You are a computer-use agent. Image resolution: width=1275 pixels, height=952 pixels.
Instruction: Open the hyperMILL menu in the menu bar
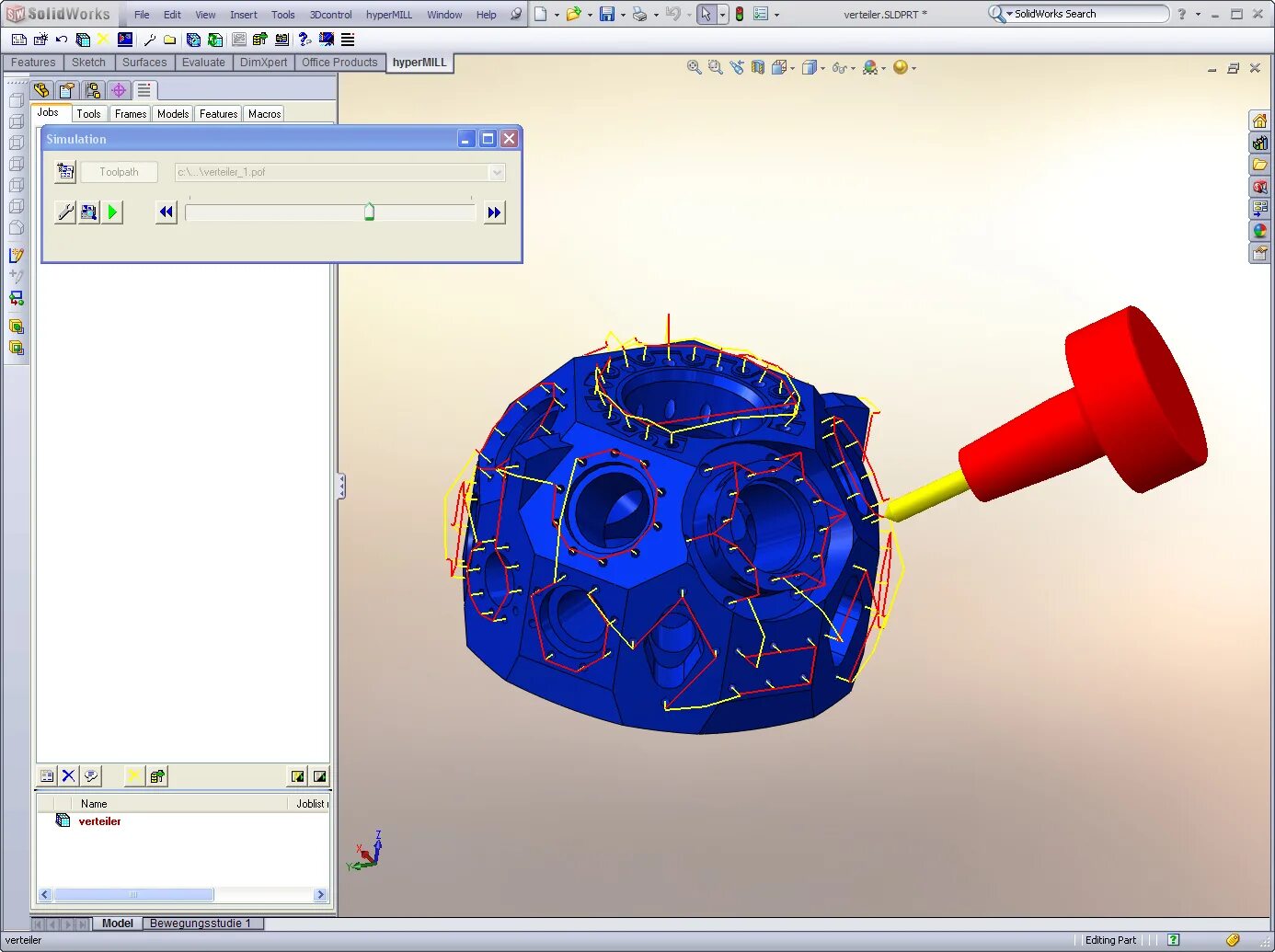coord(388,14)
